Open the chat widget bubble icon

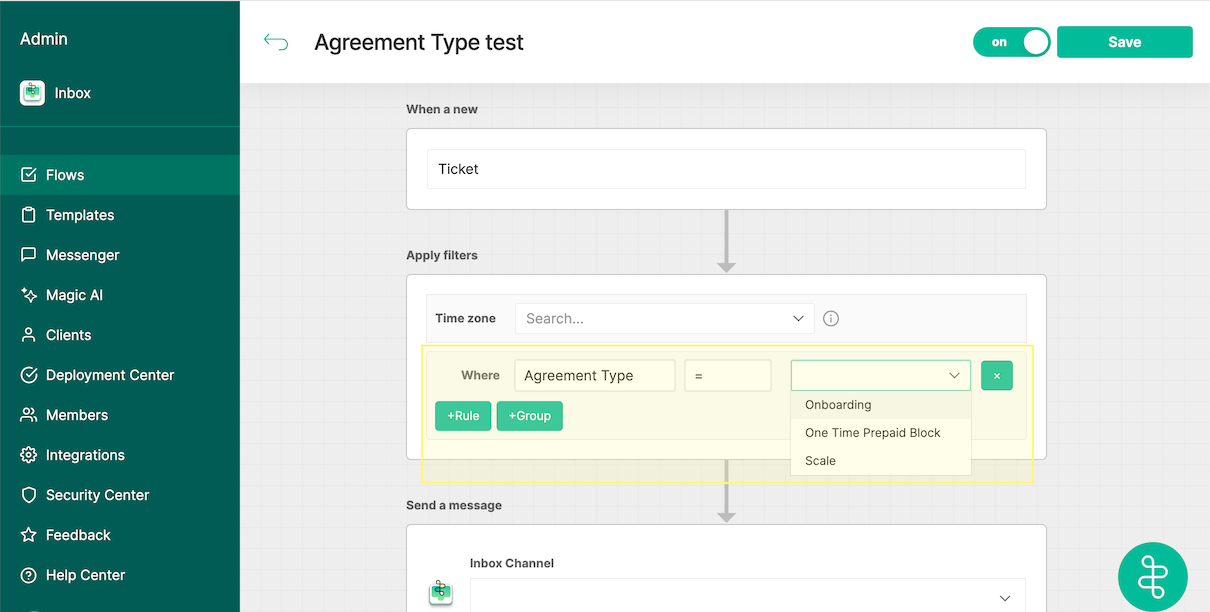tap(1152, 576)
